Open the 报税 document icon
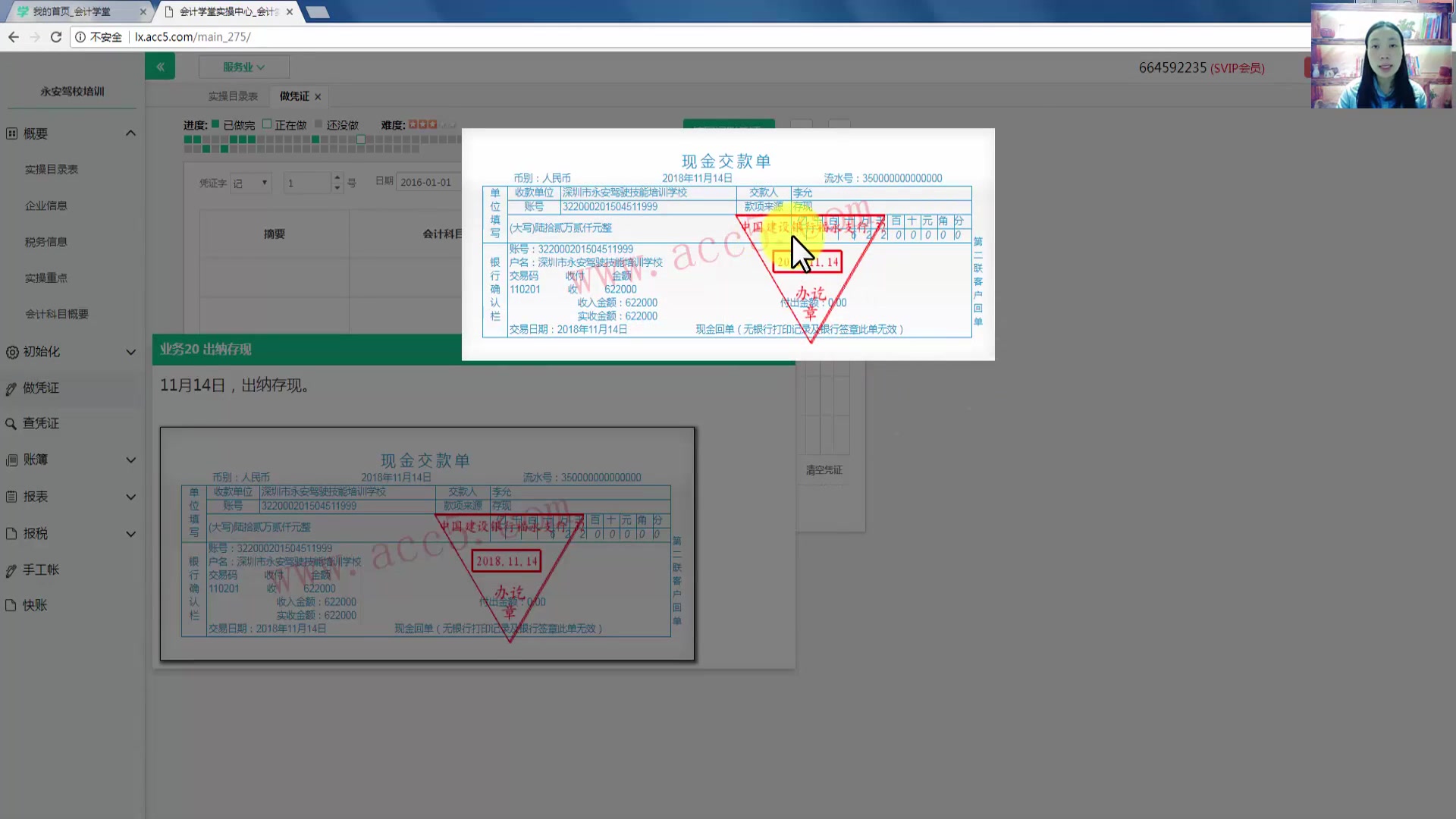This screenshot has height=819, width=1456. 11,534
